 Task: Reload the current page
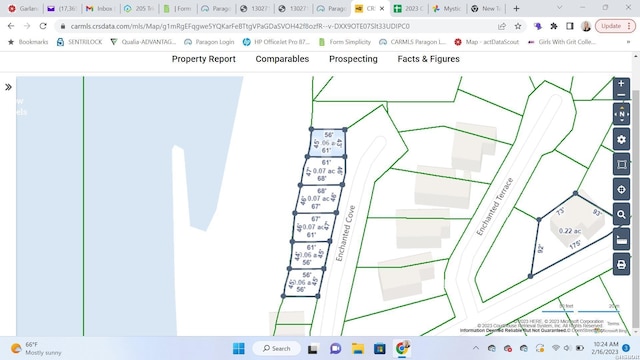point(43,26)
